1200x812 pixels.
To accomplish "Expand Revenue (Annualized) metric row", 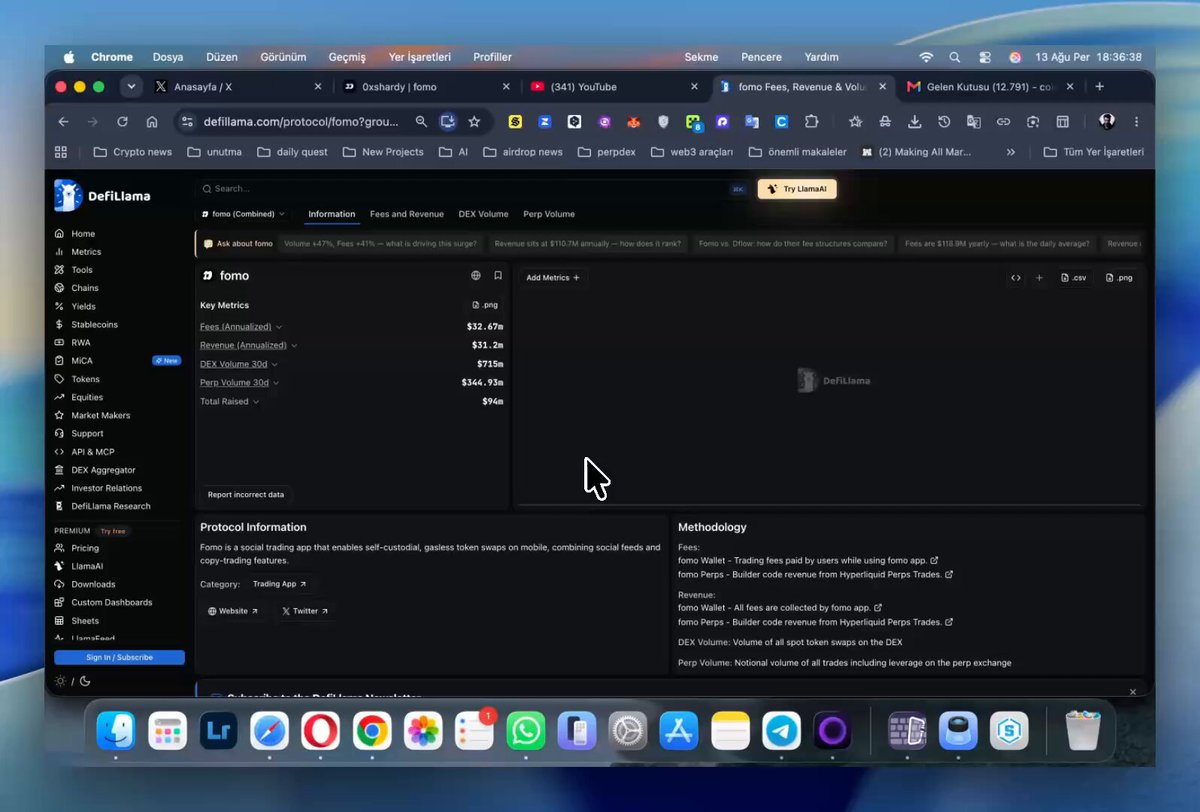I will pyautogui.click(x=249, y=345).
